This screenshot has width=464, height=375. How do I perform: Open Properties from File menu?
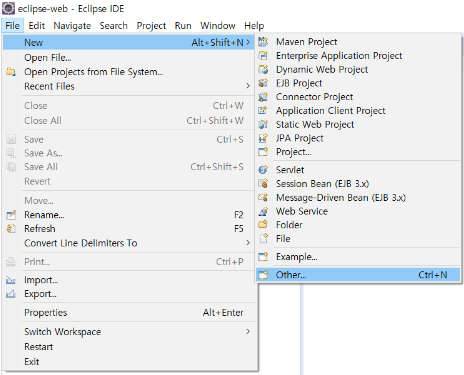tap(129, 313)
